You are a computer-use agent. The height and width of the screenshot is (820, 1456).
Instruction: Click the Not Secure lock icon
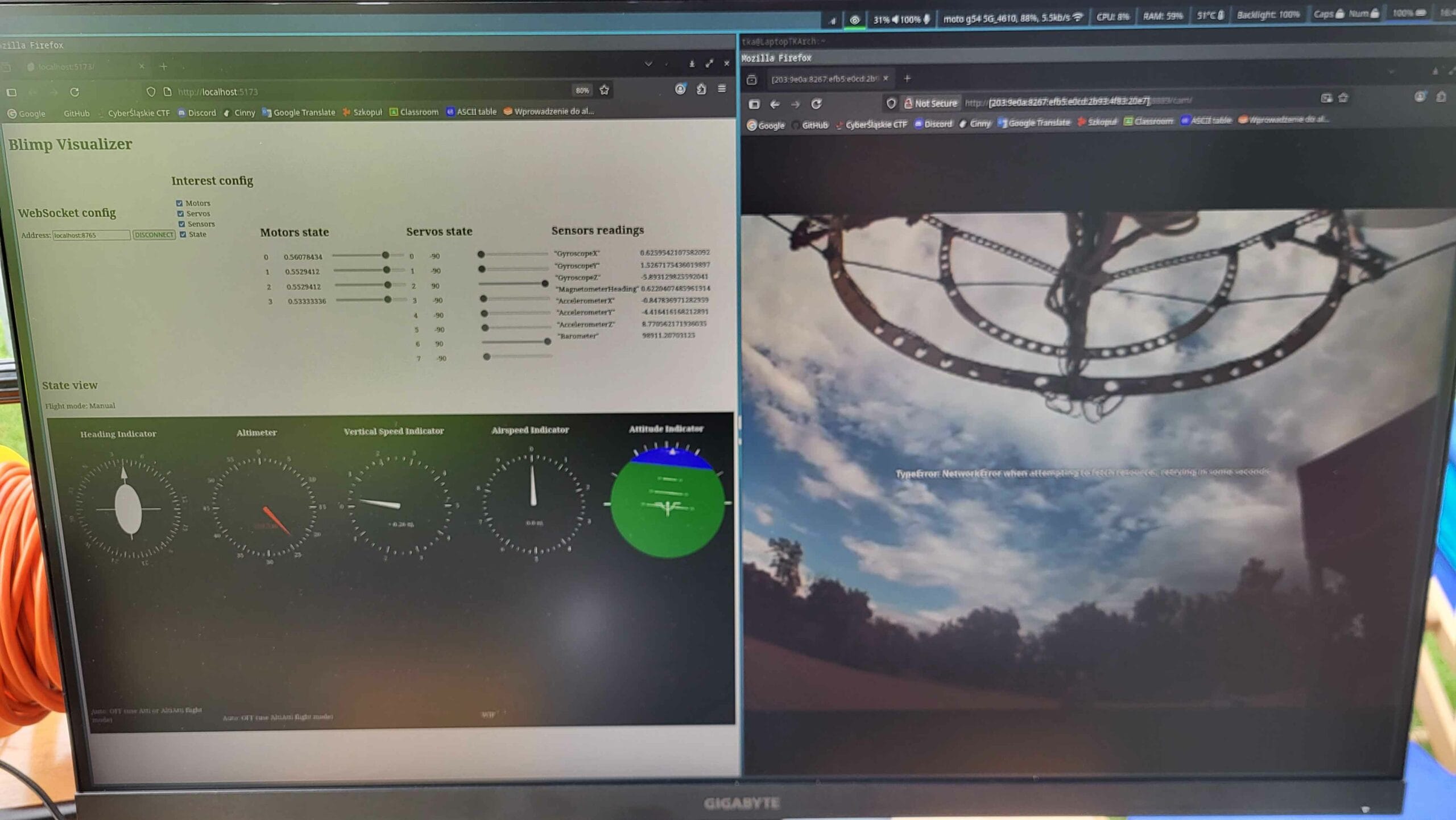coord(908,103)
